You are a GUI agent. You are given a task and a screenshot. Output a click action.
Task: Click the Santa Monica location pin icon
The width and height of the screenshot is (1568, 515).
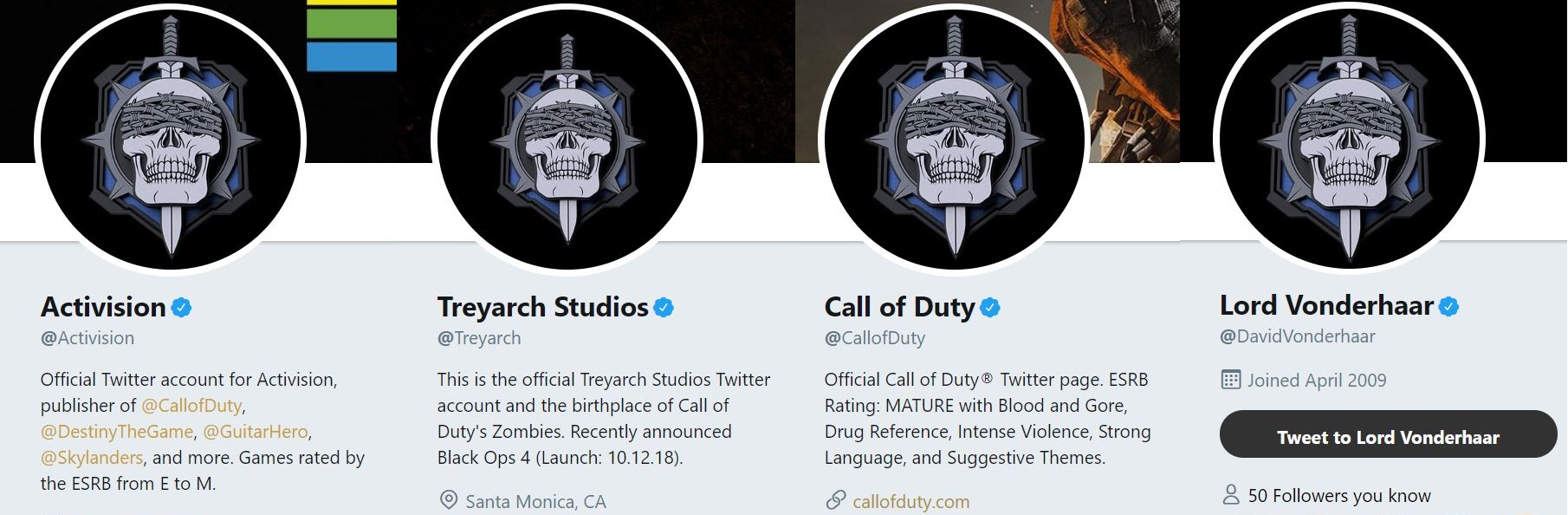448,500
